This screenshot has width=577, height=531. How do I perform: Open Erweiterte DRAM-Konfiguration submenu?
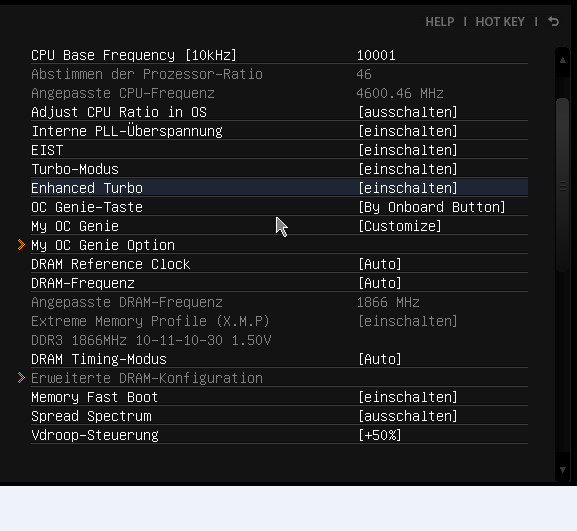pos(147,378)
